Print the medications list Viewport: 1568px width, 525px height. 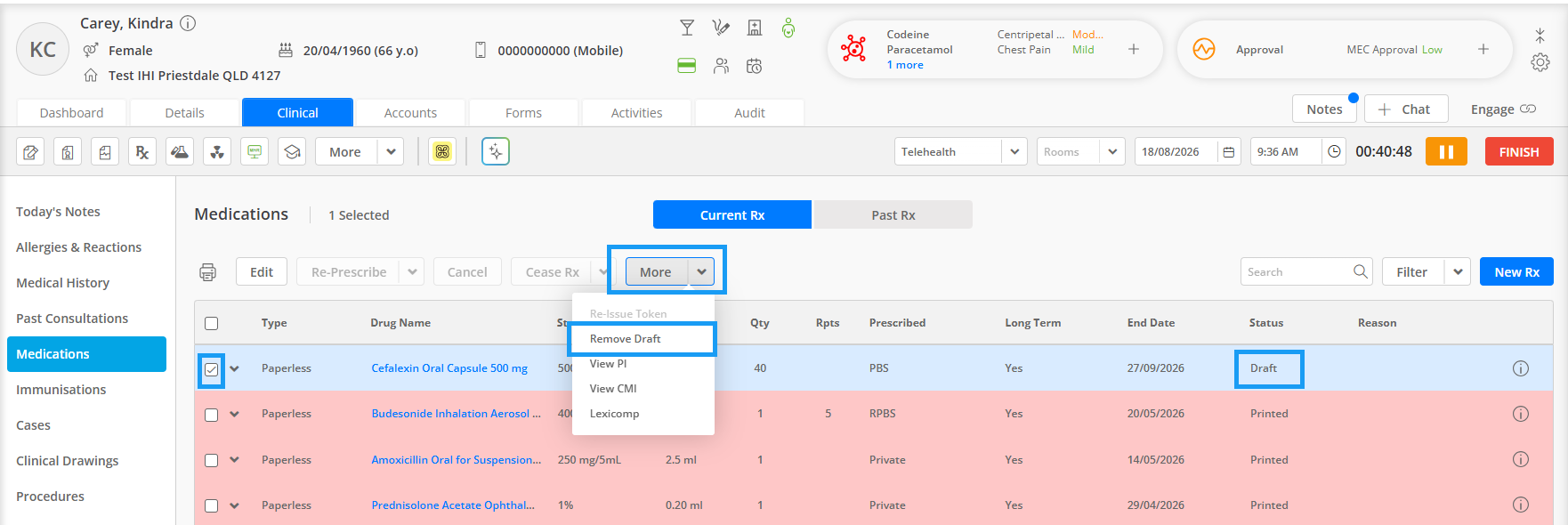click(x=208, y=272)
